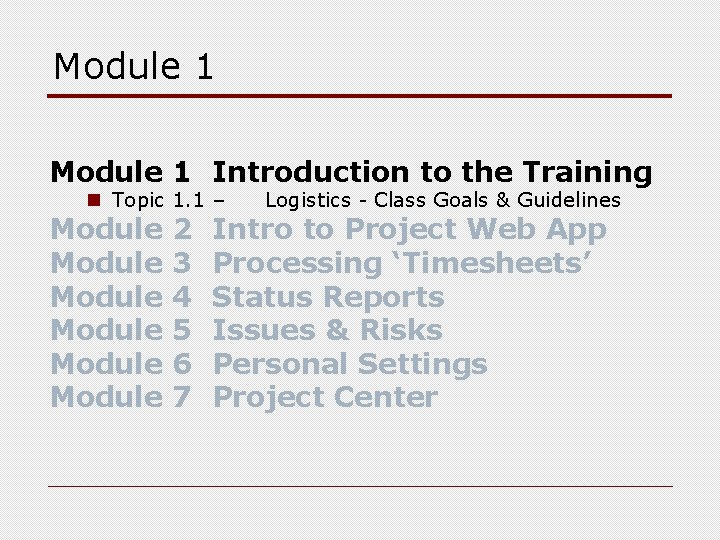720x540 pixels.
Task: Select the "Personal Settings" text
Action: [x=350, y=365]
